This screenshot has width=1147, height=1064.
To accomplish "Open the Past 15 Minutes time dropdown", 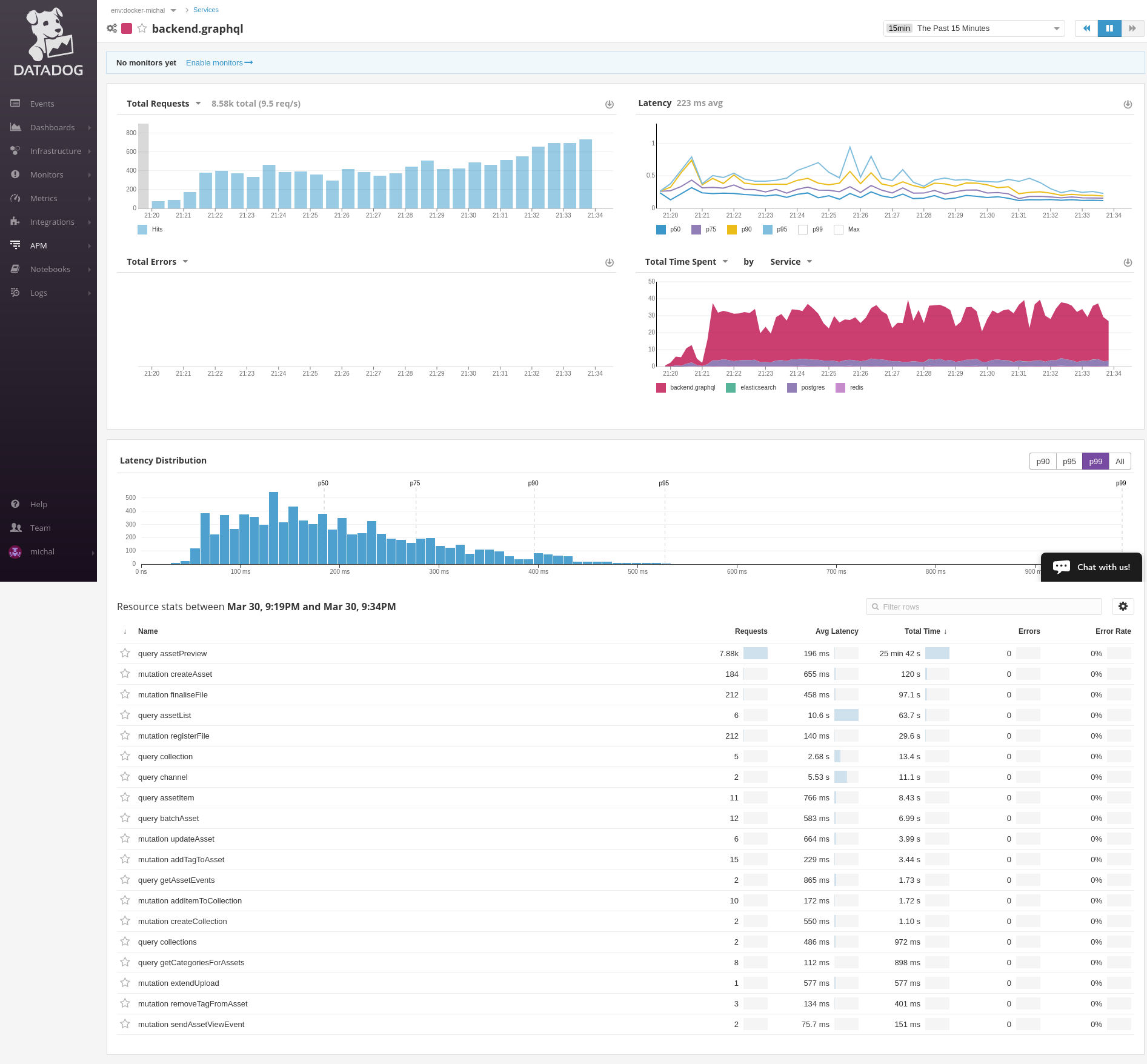I will 974,28.
